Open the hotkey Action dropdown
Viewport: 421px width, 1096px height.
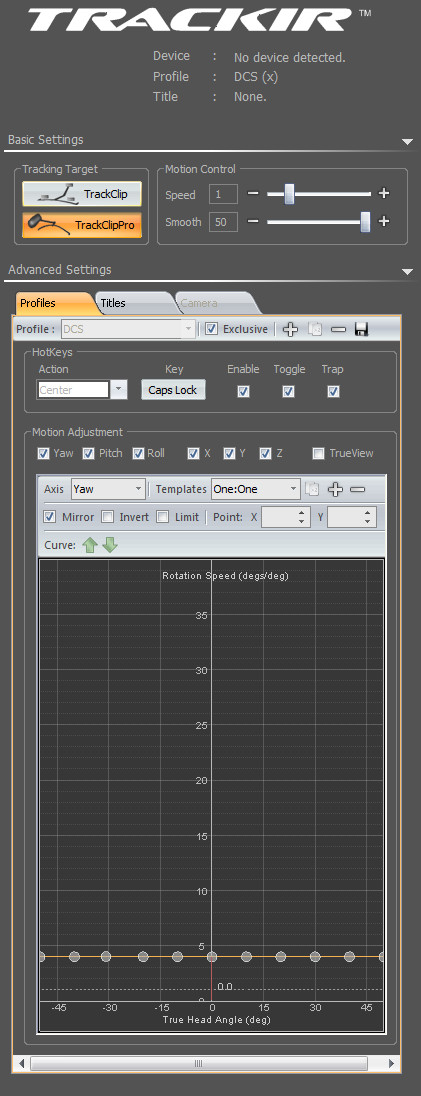point(119,390)
